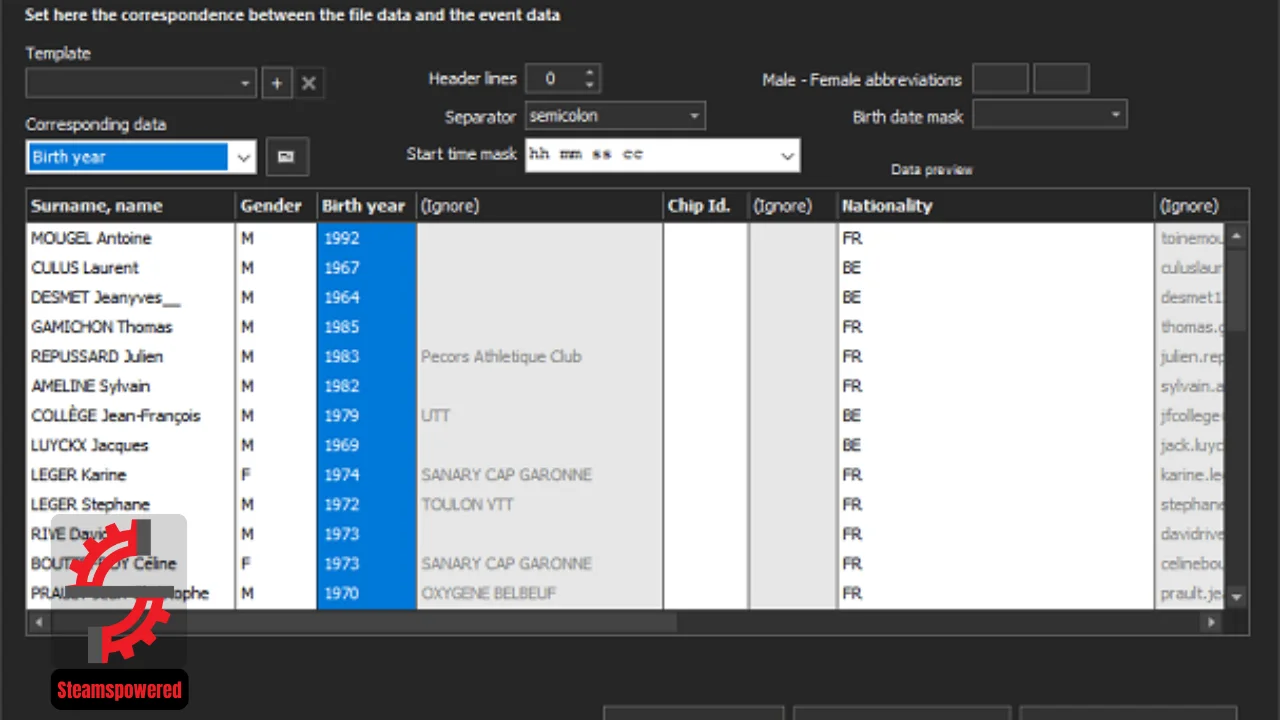
Task: Click gender F in LEGER Karine row
Action: tap(277, 474)
